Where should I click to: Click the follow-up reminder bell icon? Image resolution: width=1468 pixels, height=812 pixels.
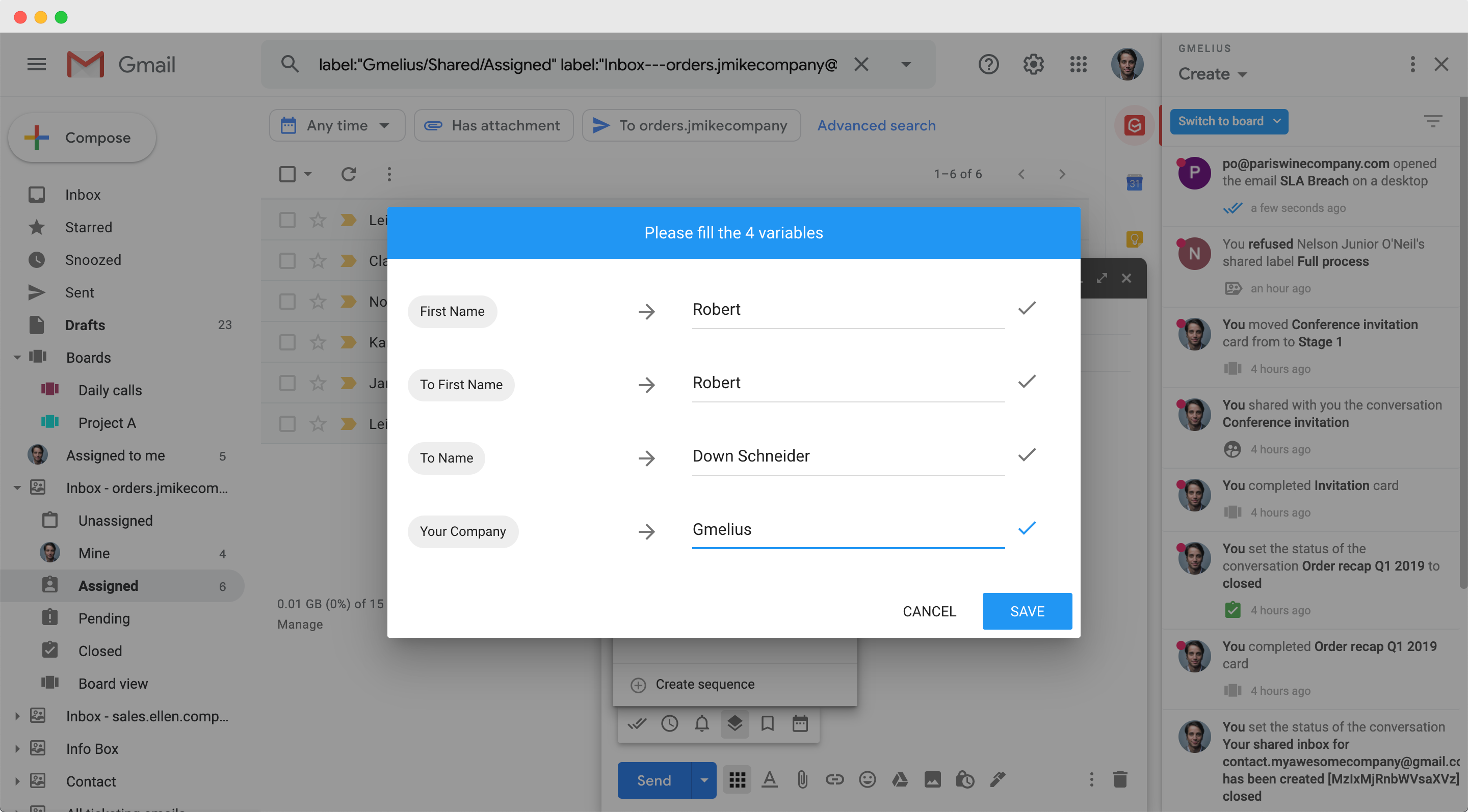[702, 724]
